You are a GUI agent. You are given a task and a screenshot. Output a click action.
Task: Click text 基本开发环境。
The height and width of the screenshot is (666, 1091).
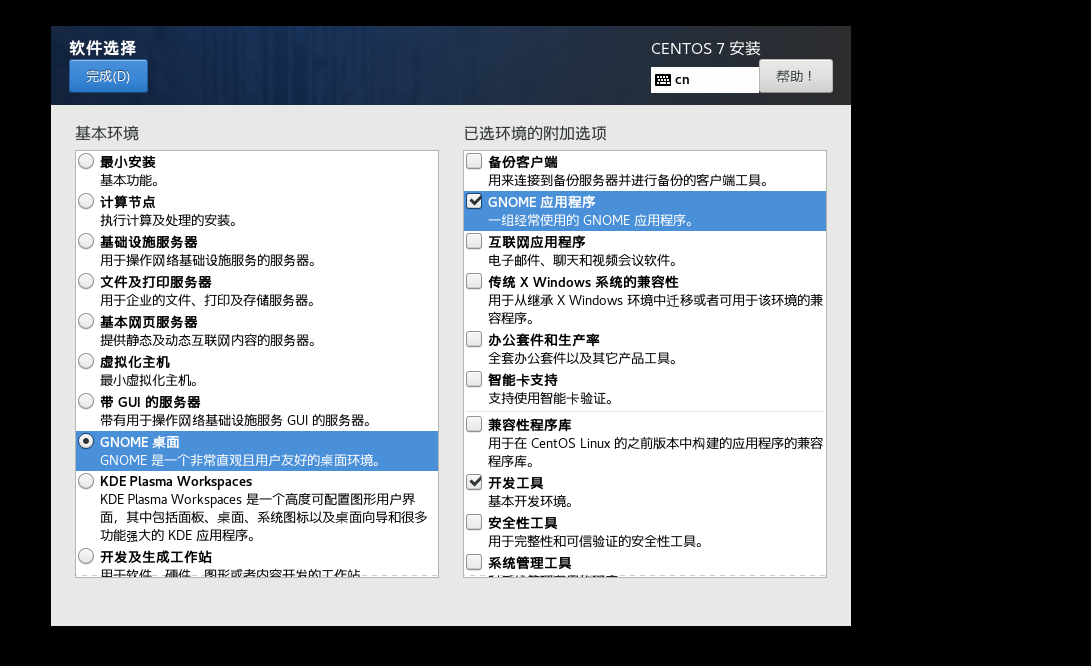(x=531, y=501)
